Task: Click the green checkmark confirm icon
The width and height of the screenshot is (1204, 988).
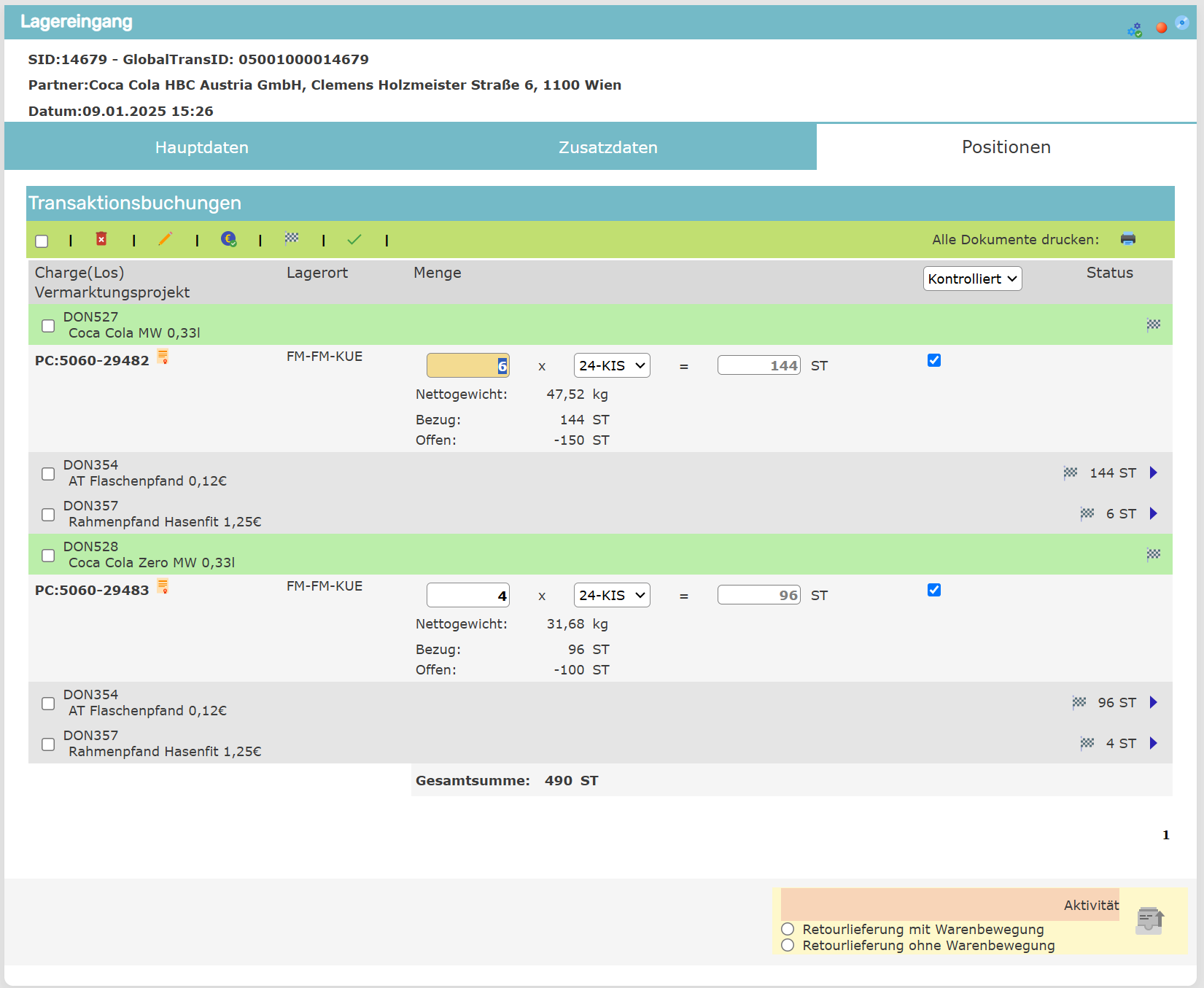Action: 354,239
